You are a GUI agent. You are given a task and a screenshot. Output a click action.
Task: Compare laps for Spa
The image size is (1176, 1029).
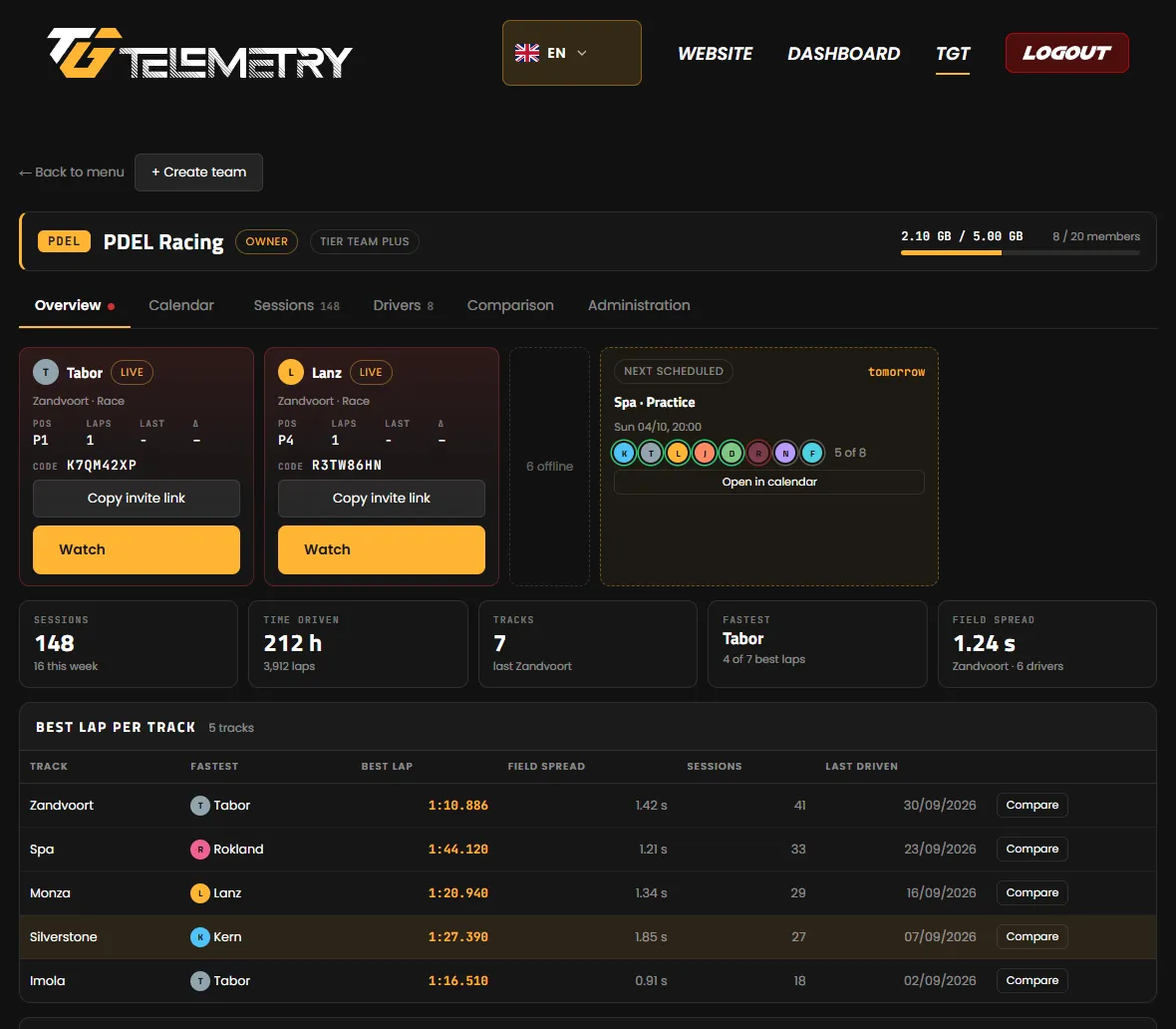click(x=1032, y=849)
